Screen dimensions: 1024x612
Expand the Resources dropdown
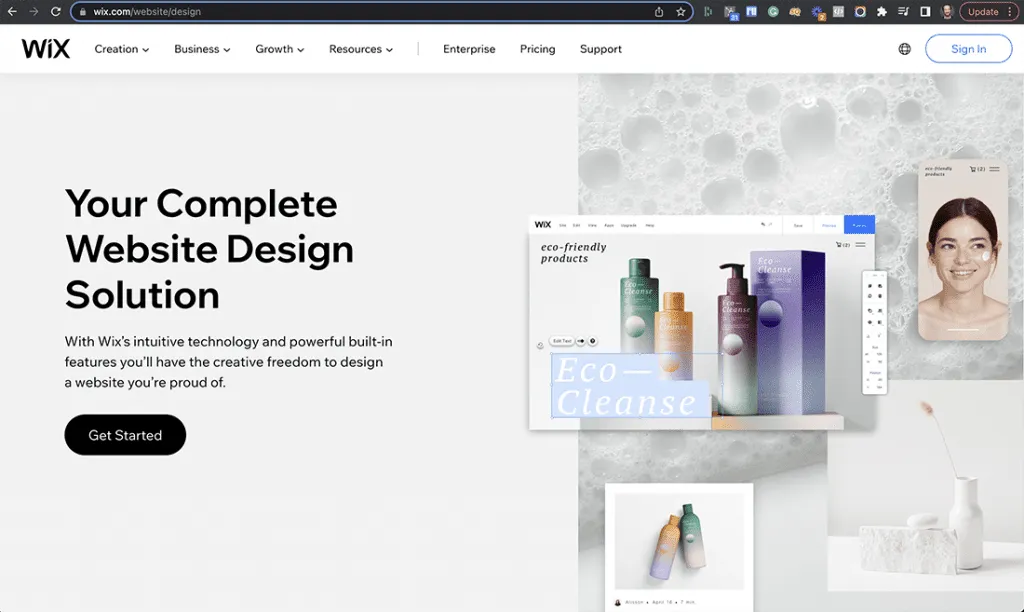360,48
